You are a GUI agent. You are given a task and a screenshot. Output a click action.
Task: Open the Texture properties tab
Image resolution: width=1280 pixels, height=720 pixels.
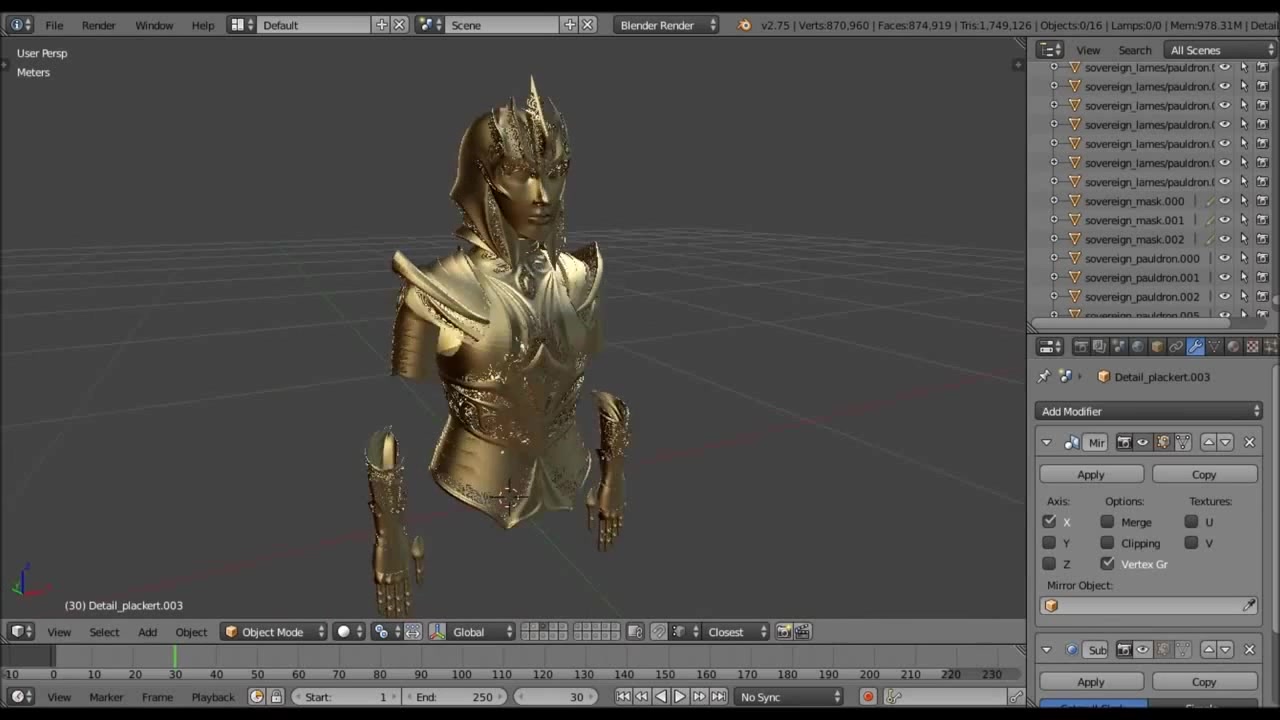[1251, 347]
